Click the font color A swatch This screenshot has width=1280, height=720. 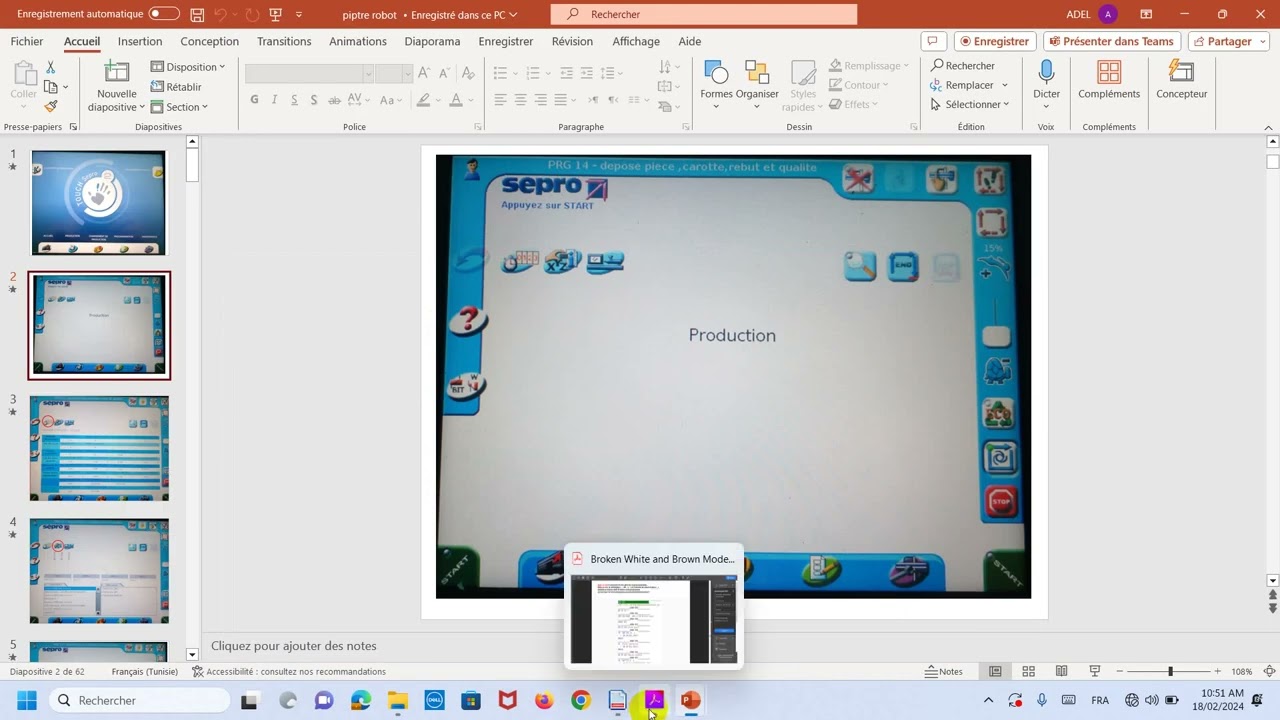coord(456,100)
